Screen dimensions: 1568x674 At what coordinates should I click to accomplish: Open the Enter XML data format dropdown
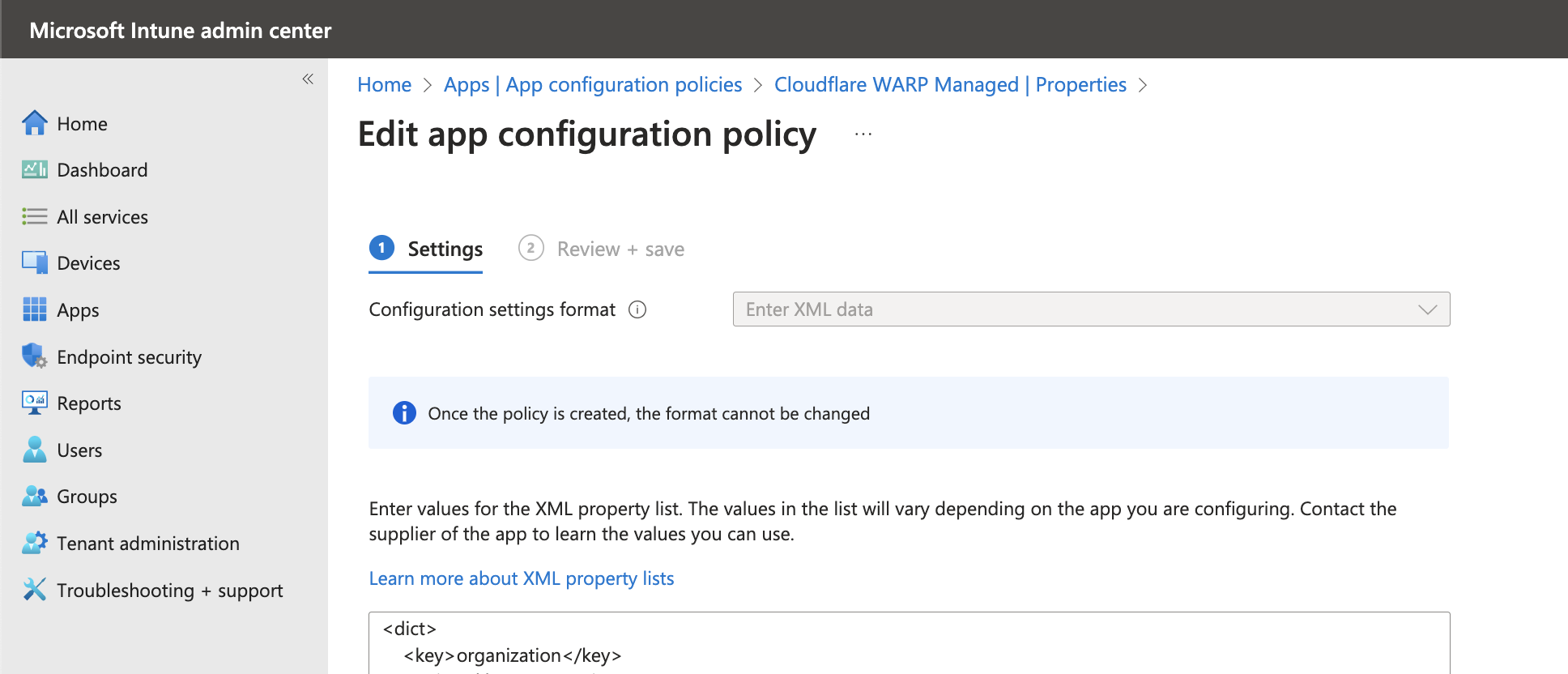click(x=1091, y=309)
